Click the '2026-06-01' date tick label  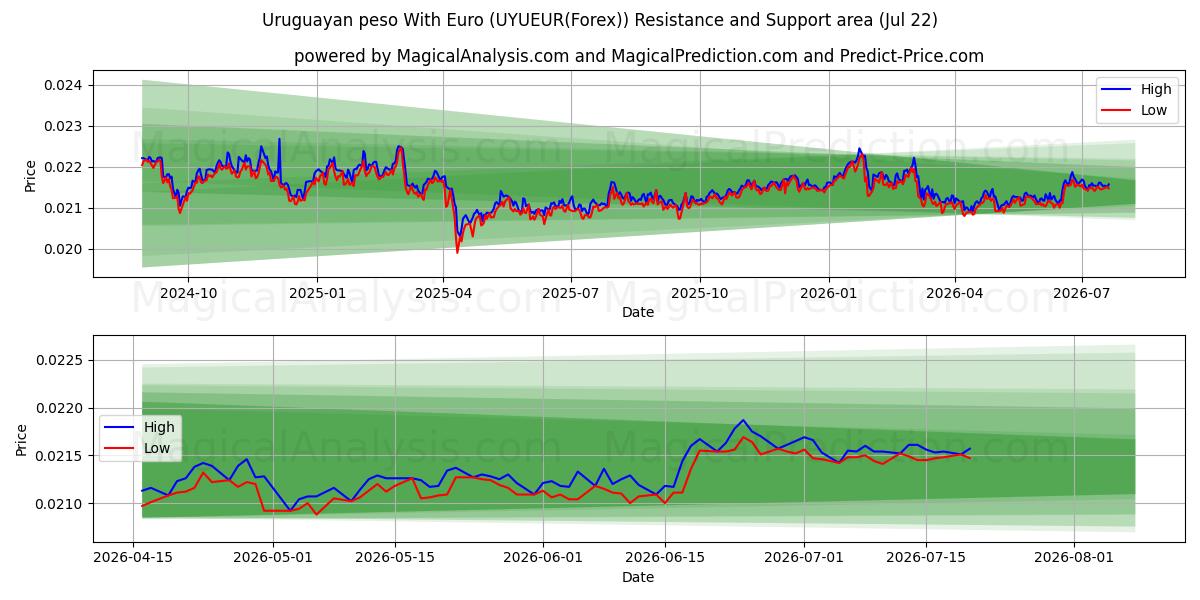pos(543,558)
